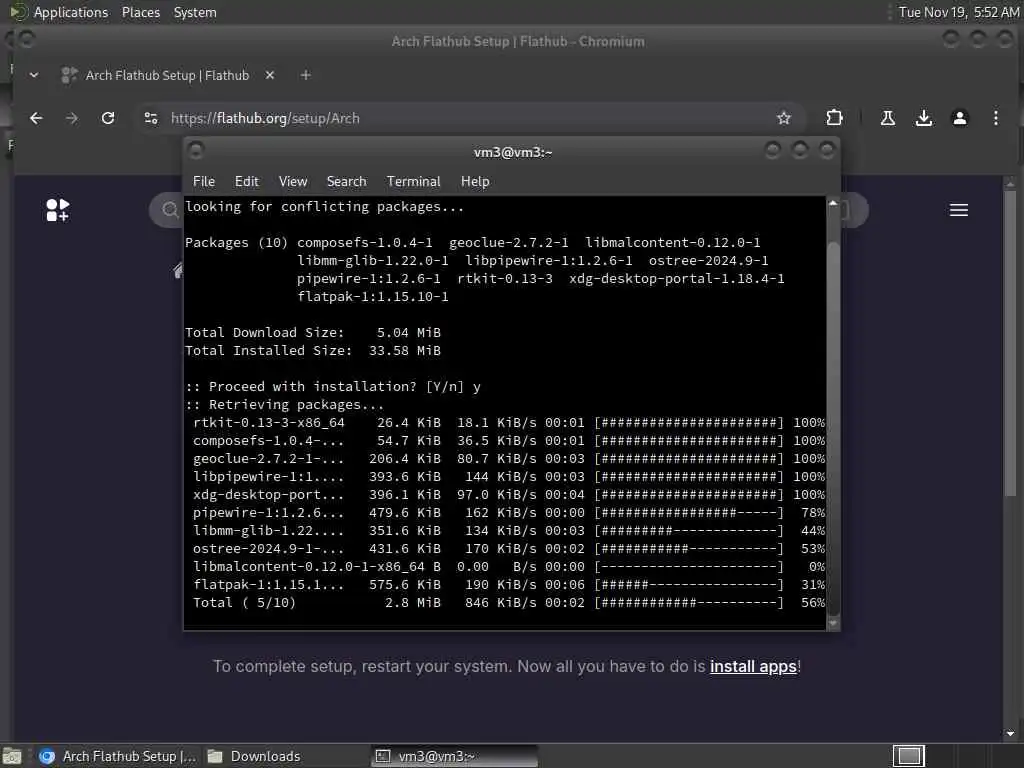1024x768 pixels.
Task: Open the terminal Edit menu
Action: [247, 182]
